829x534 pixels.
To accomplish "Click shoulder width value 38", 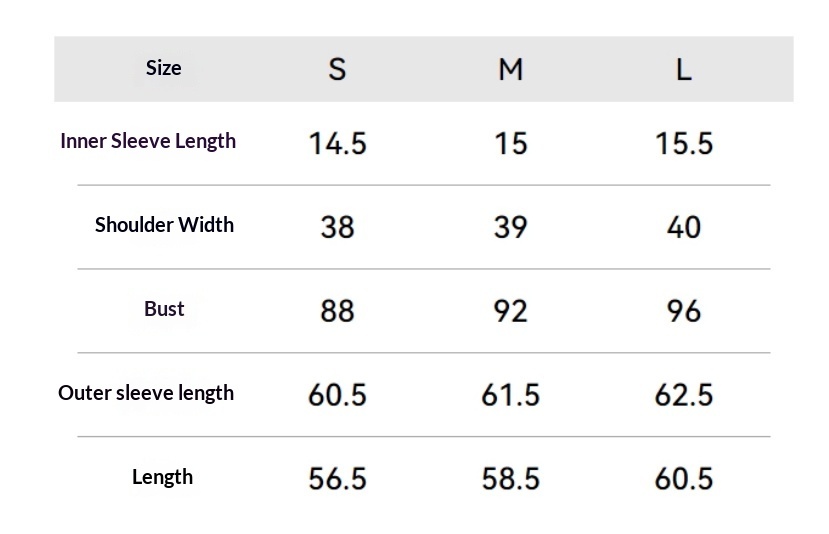I will point(337,227).
